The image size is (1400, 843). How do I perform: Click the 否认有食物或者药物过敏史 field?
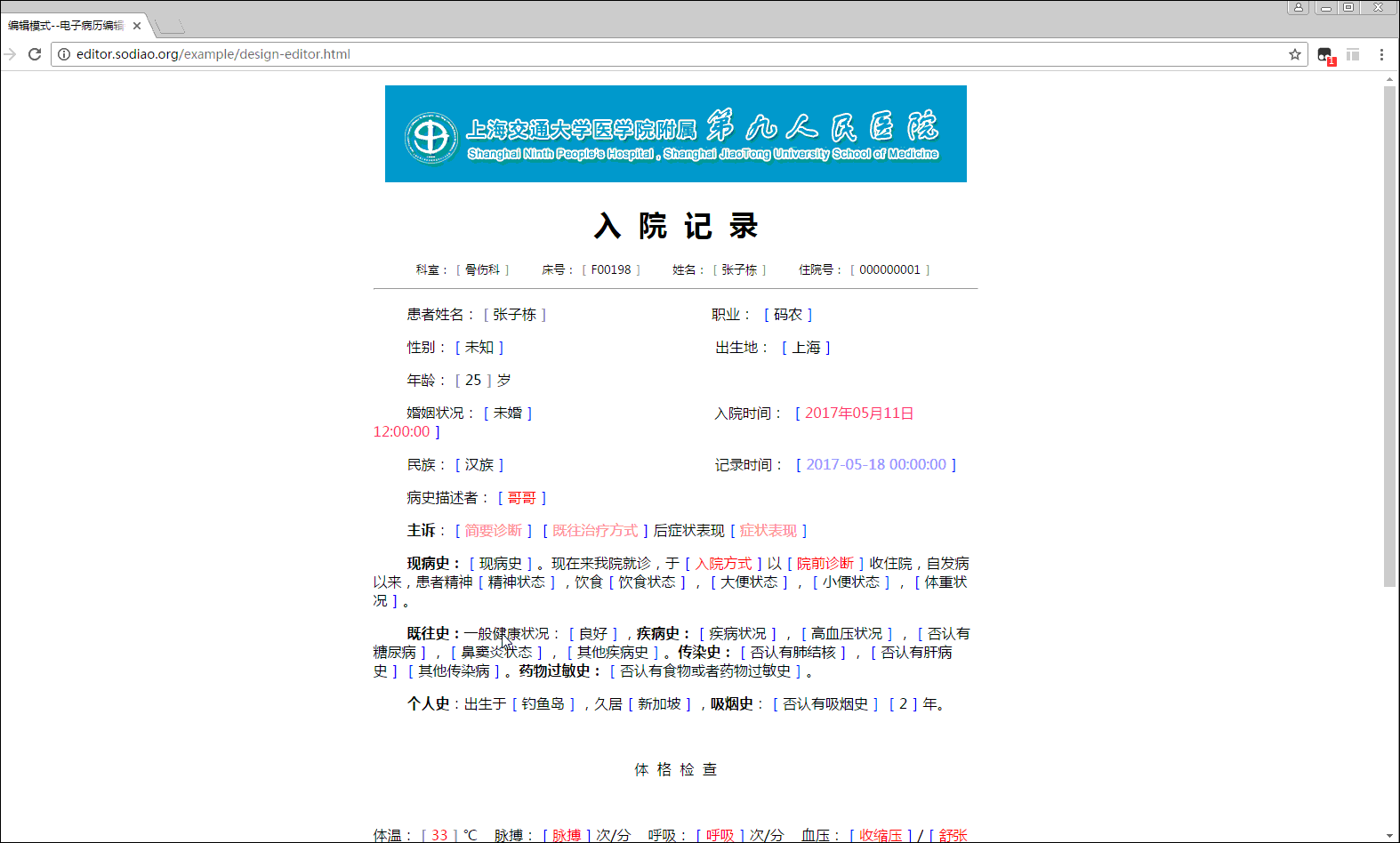click(705, 671)
